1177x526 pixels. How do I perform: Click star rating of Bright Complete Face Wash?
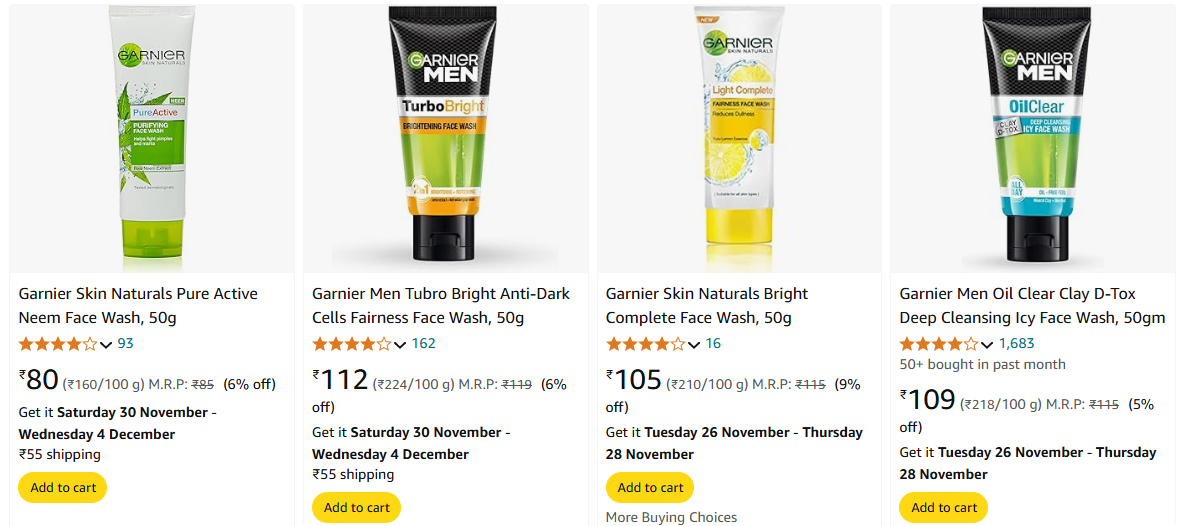(x=646, y=344)
